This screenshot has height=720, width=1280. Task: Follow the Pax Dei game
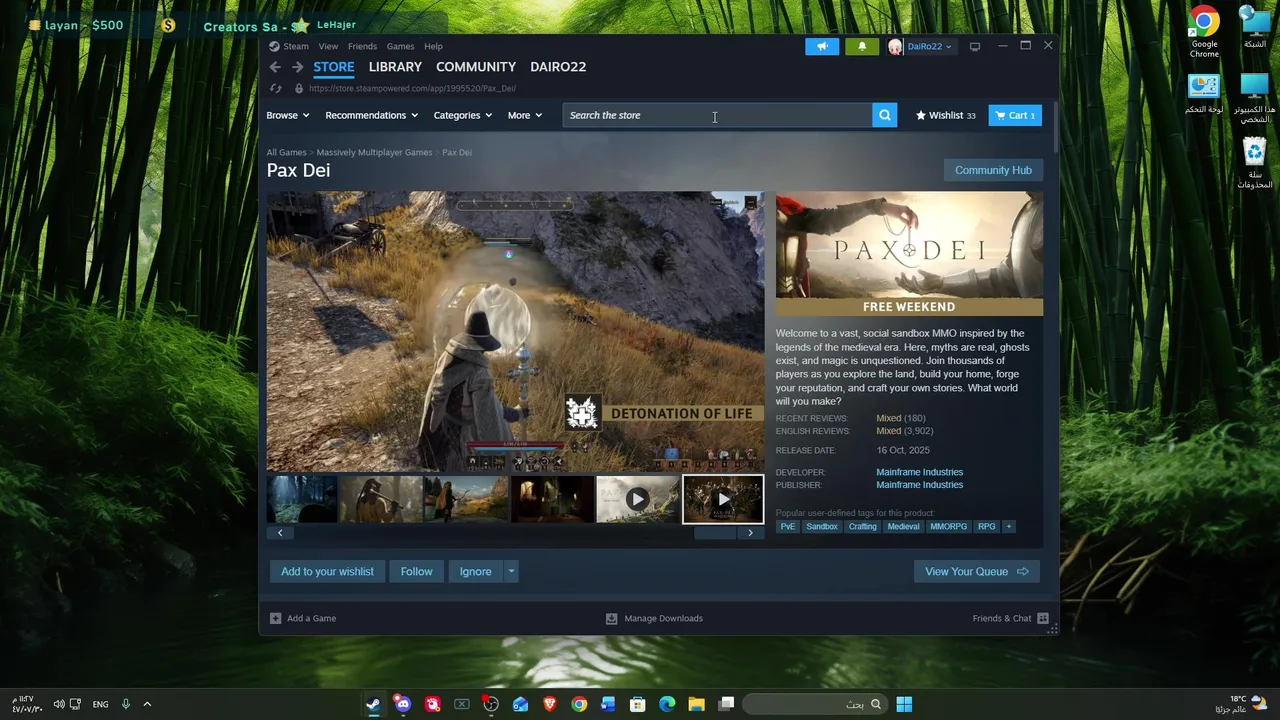point(416,571)
